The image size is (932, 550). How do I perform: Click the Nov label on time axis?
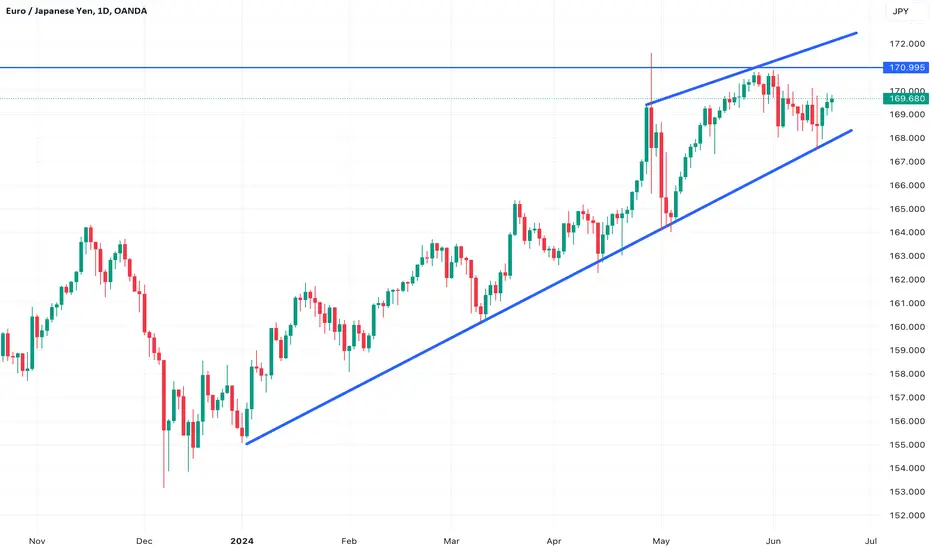37,541
